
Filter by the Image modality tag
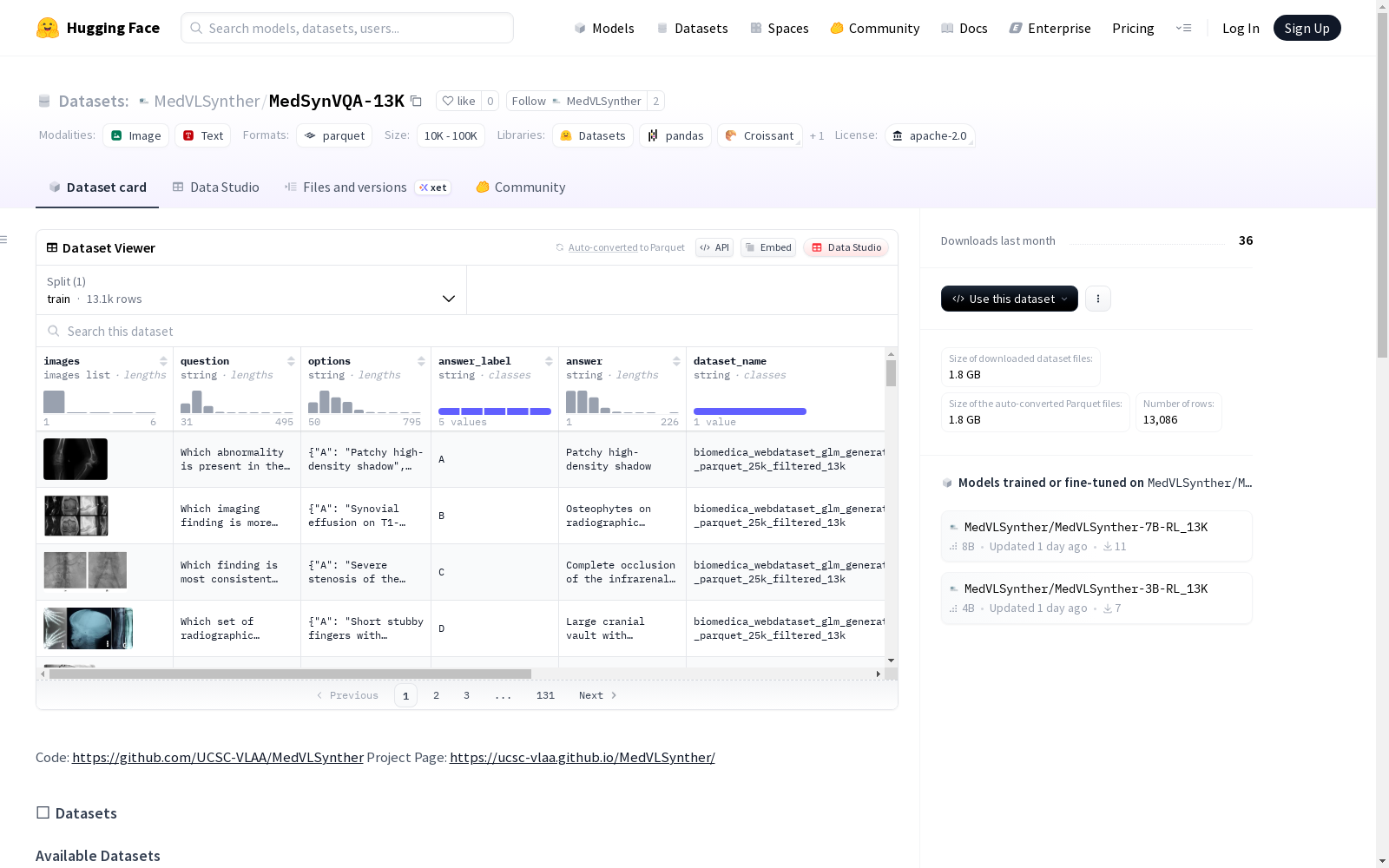[x=136, y=135]
